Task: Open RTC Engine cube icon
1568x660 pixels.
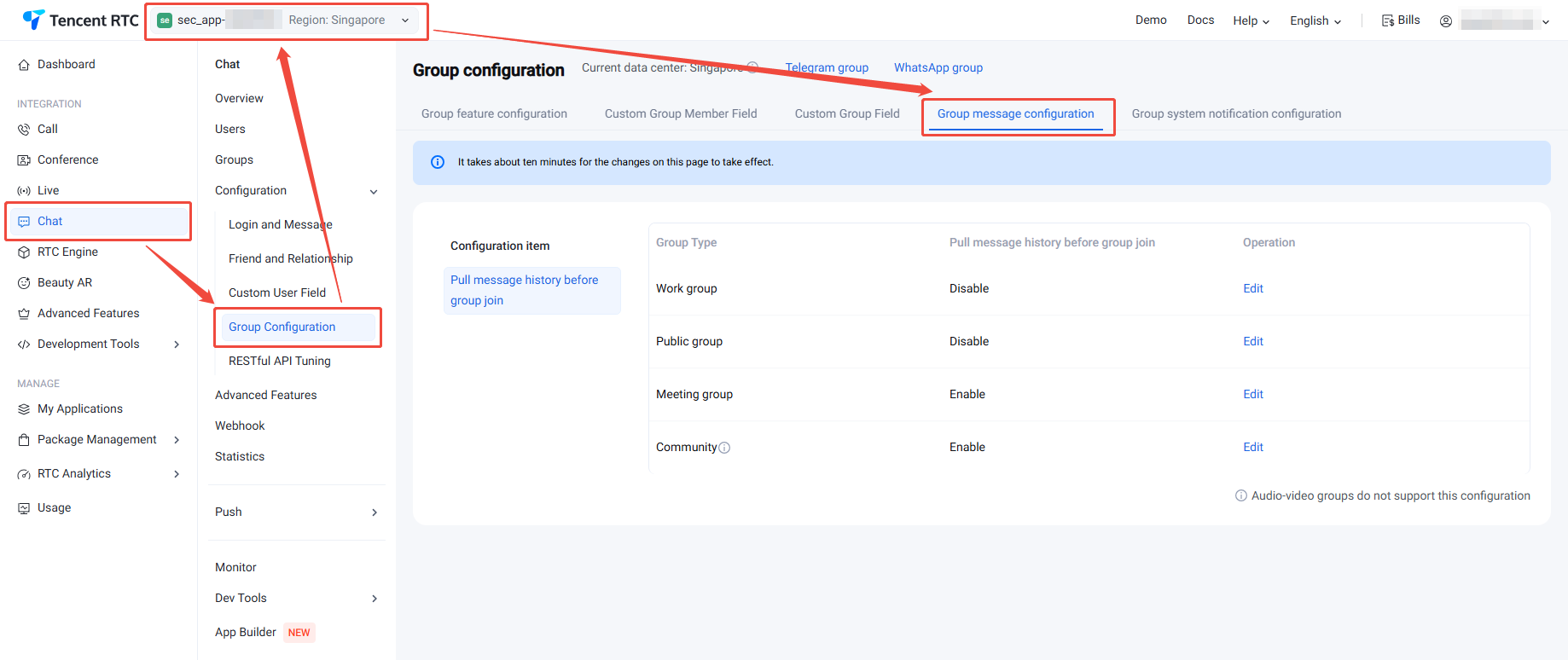Action: click(24, 252)
